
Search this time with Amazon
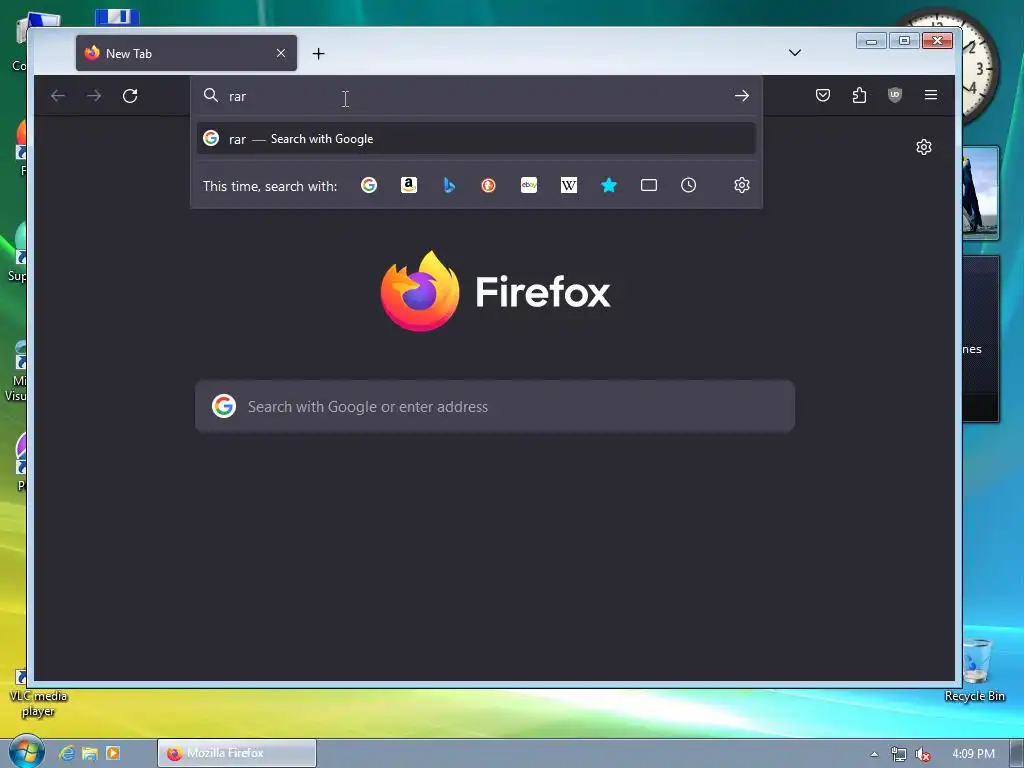pyautogui.click(x=409, y=185)
